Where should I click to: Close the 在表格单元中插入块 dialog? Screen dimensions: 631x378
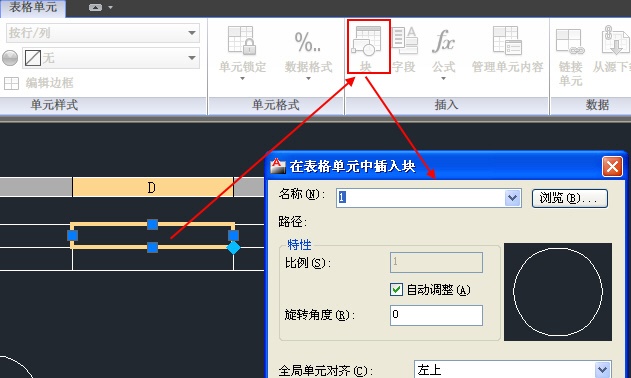point(612,166)
